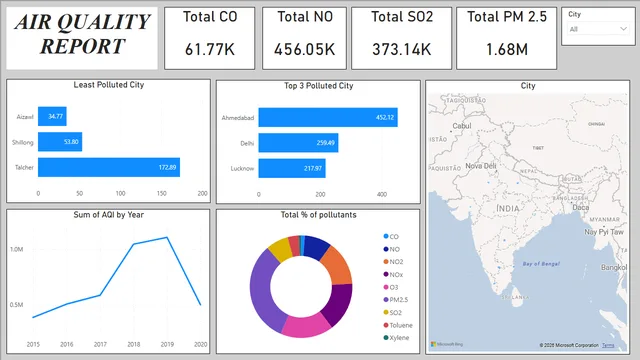640x360 pixels.
Task: Click the Terms link on the map
Action: 608,345
